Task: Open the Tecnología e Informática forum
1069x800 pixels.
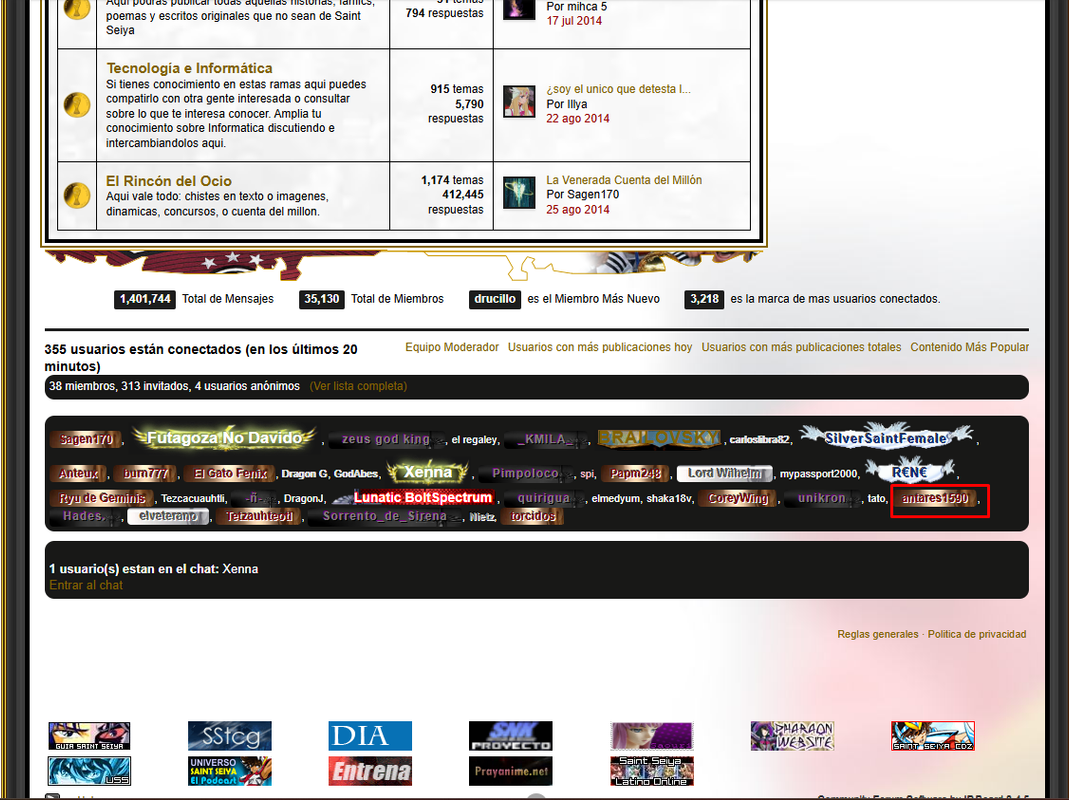Action: (189, 68)
